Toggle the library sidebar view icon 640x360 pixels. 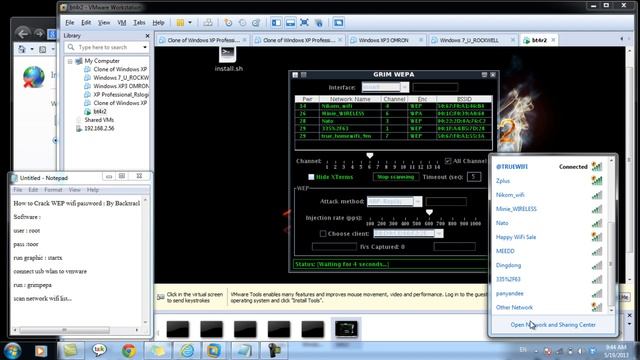276,23
